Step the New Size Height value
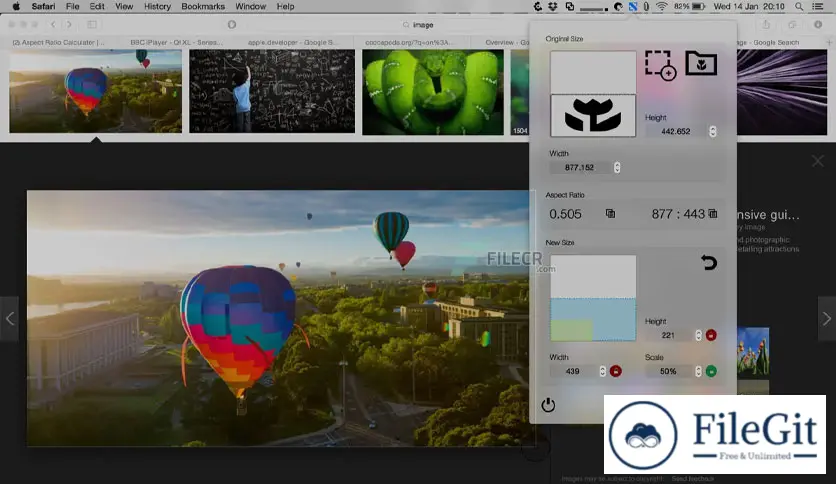Screen dimensions: 836x484 [698, 335]
